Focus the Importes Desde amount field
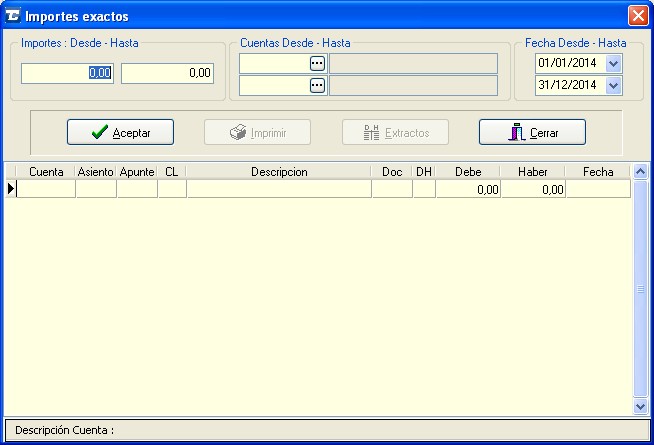The image size is (654, 445). coord(67,73)
